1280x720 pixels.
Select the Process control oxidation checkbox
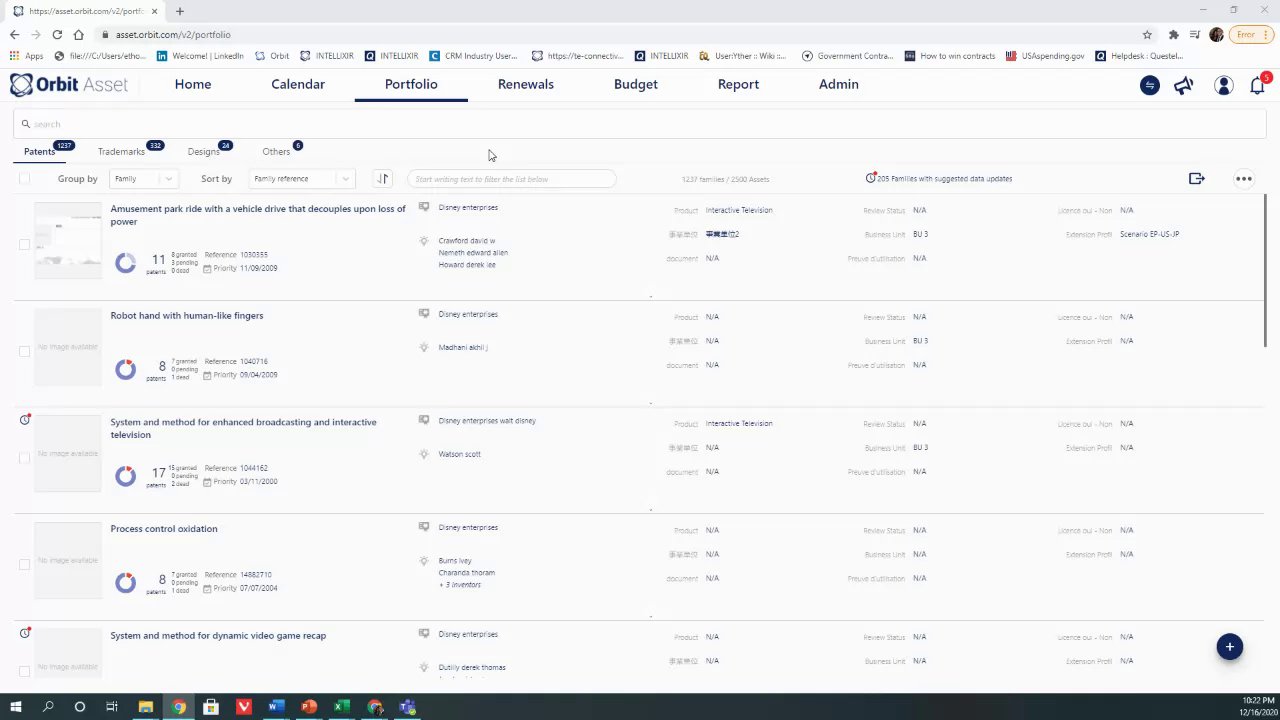tap(24, 564)
